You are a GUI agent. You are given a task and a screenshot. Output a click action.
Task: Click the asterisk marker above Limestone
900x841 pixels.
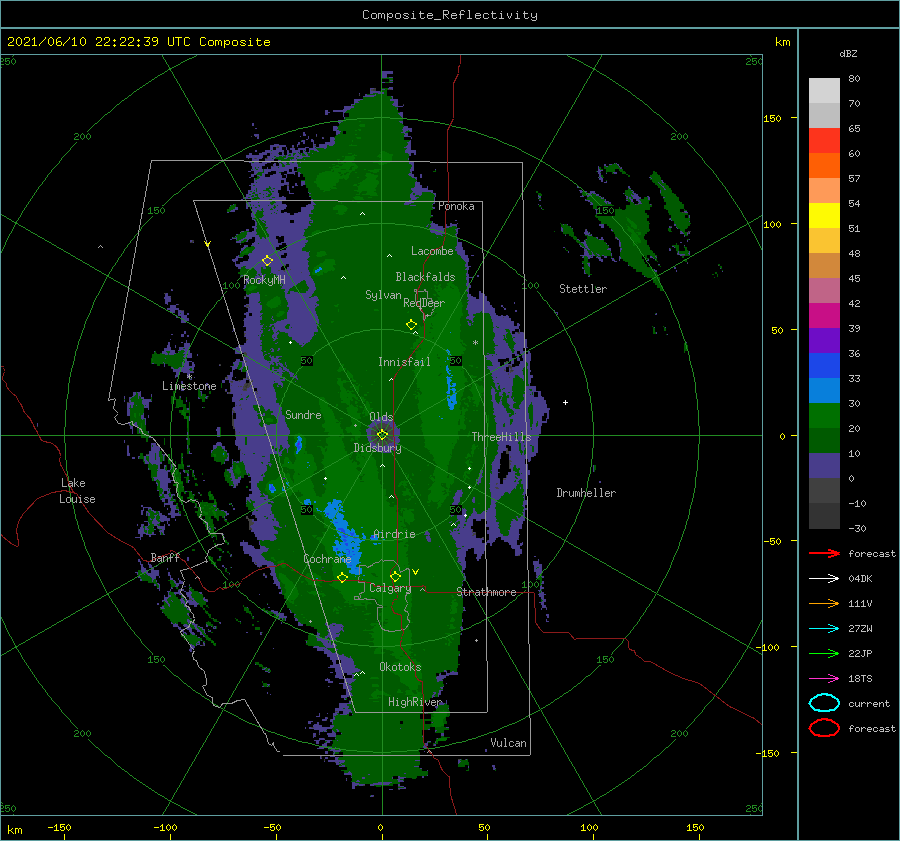pyautogui.click(x=189, y=377)
